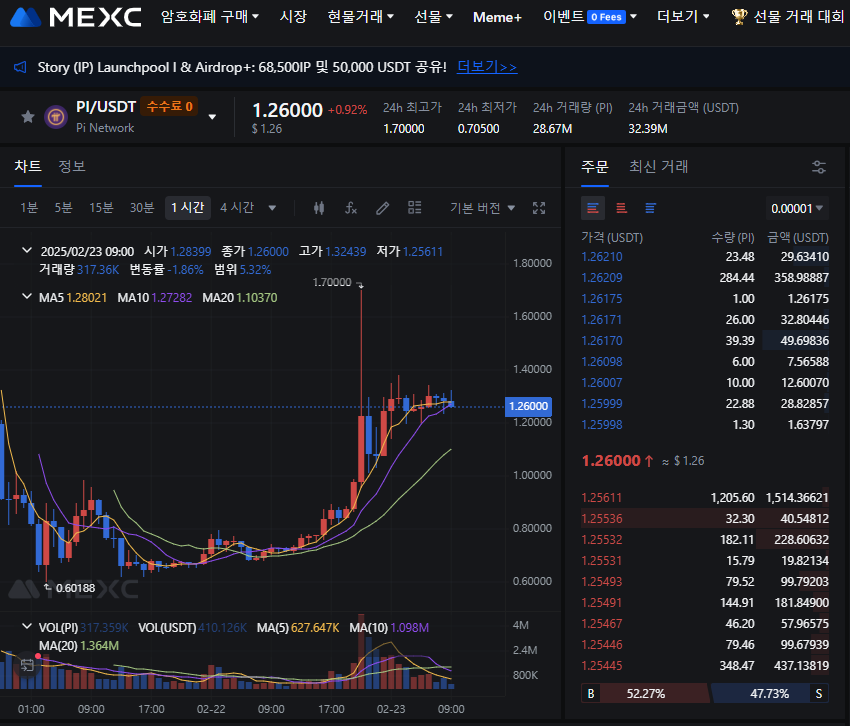The image size is (850, 726).
Task: Click the B 52.27% buy ratio bar
Action: 645,693
